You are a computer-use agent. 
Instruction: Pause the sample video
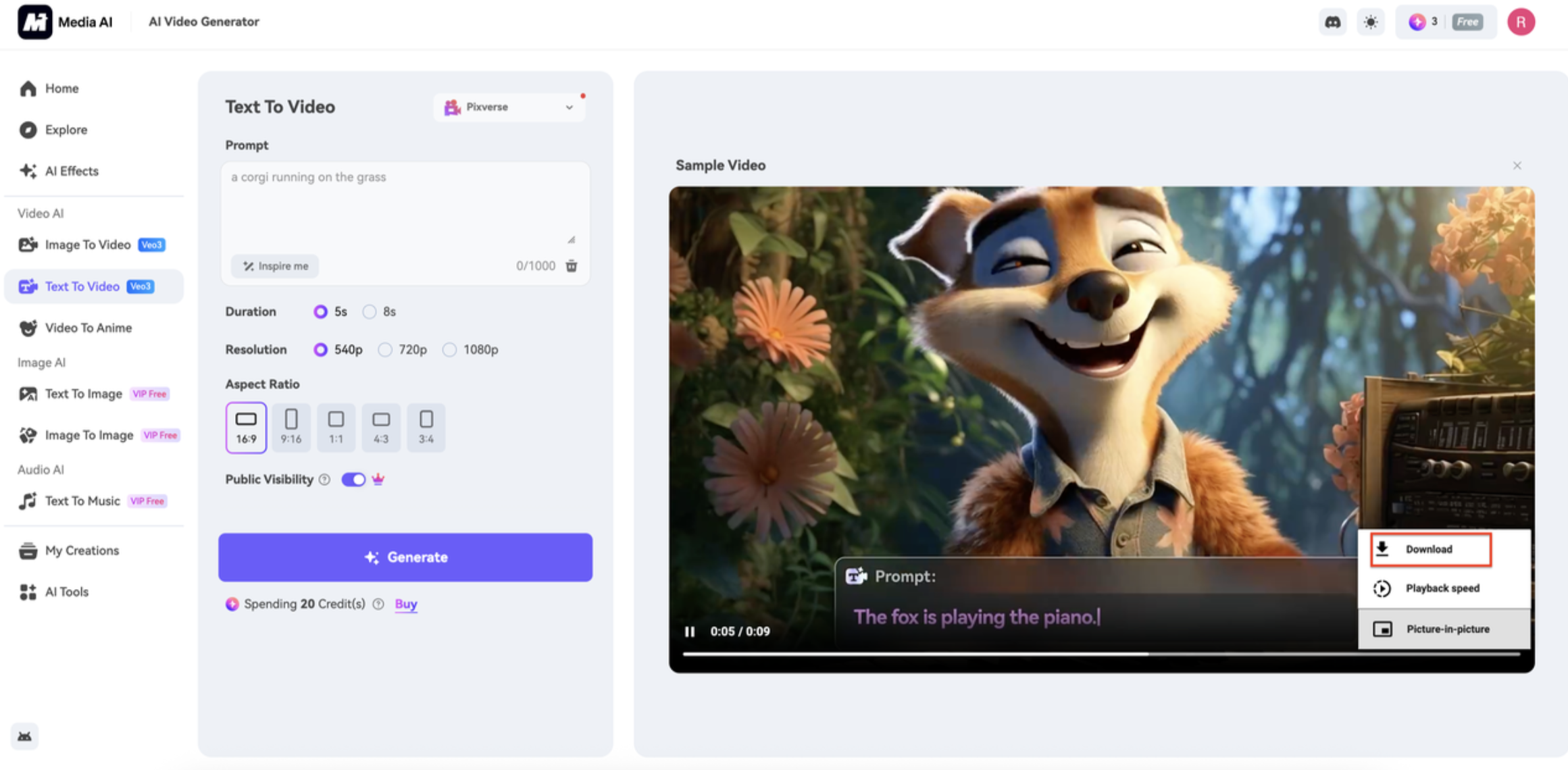(x=689, y=632)
